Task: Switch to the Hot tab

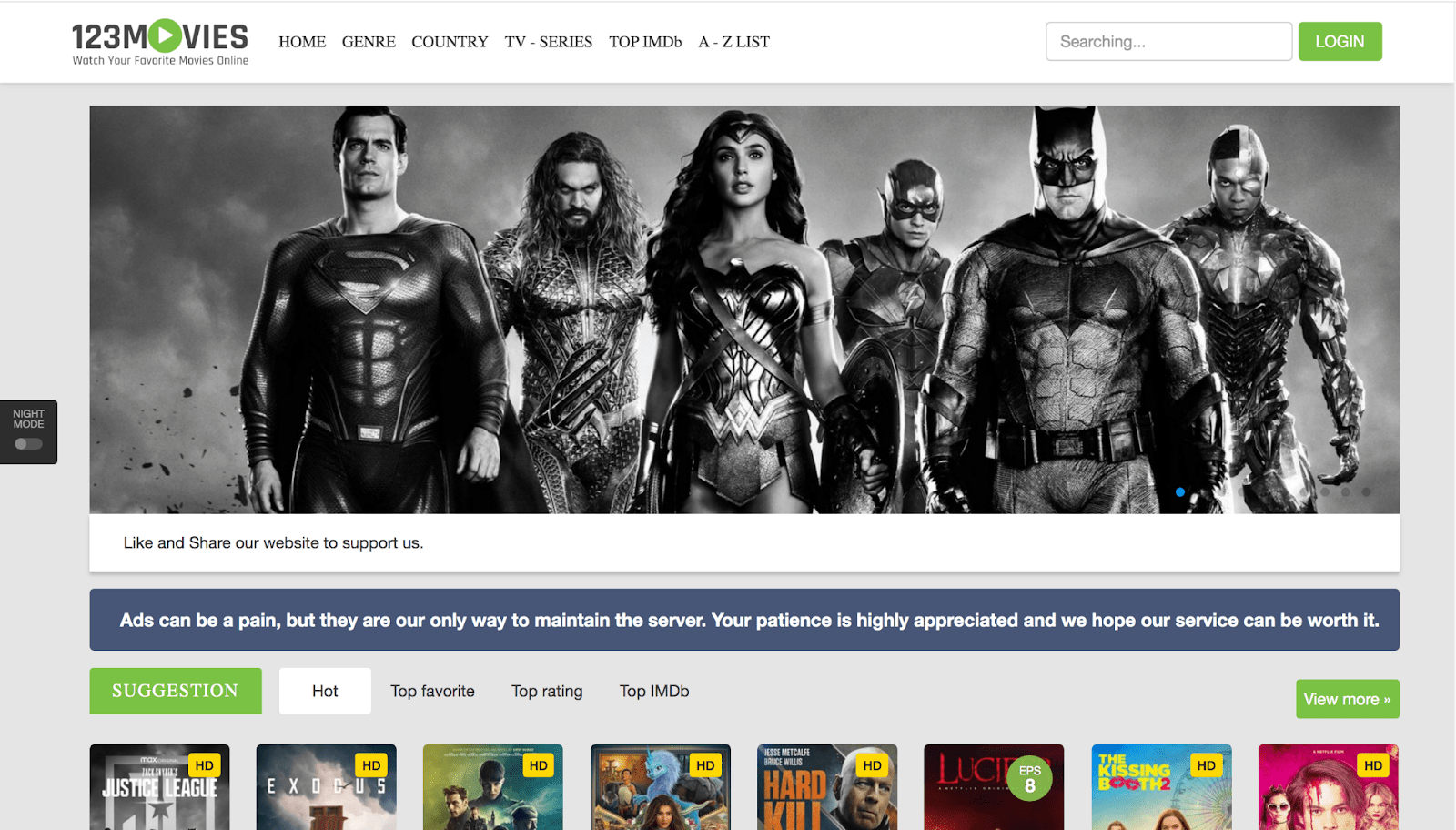Action: pyautogui.click(x=325, y=691)
